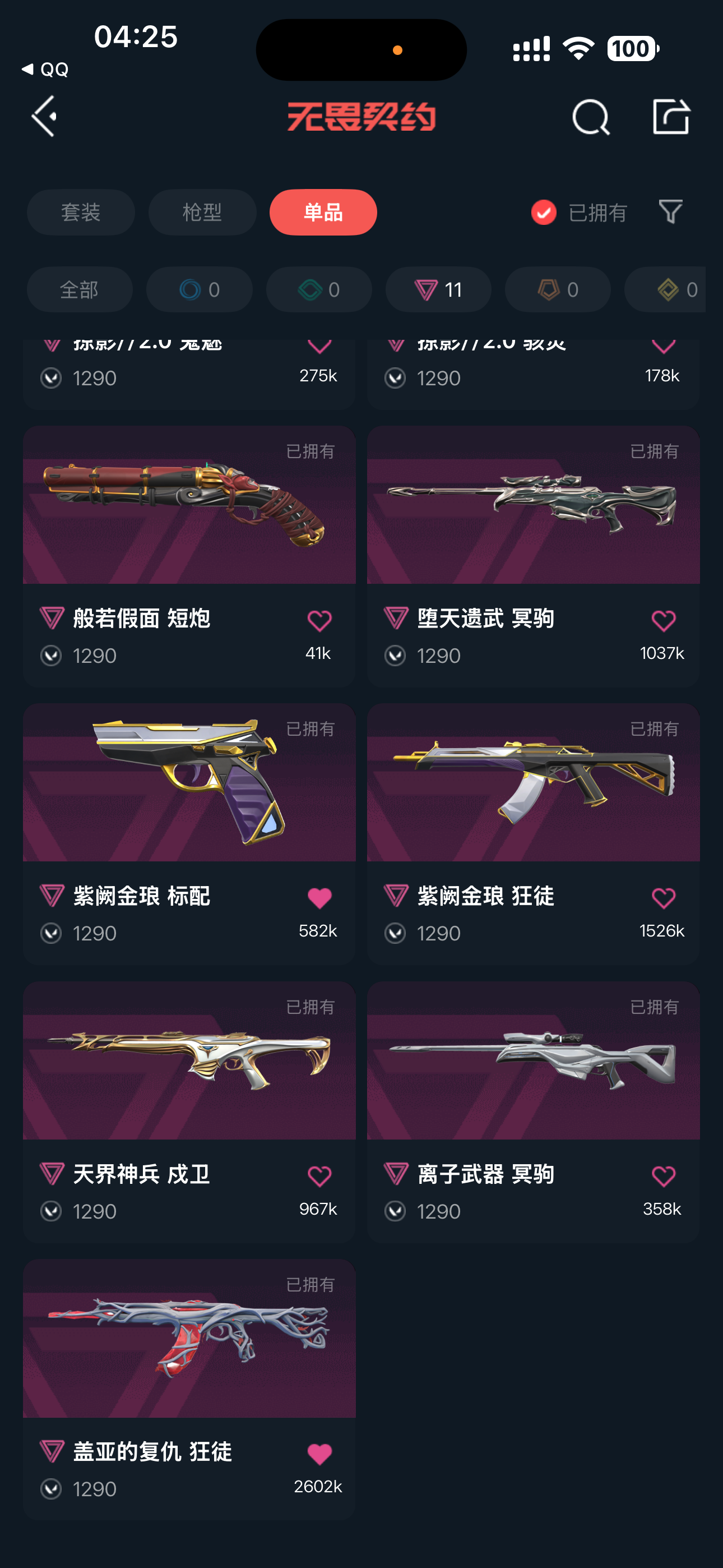Image resolution: width=723 pixels, height=1568 pixels.
Task: Open 盖亚的复仇 狂徒 weapon thumbnail
Action: point(189,1338)
